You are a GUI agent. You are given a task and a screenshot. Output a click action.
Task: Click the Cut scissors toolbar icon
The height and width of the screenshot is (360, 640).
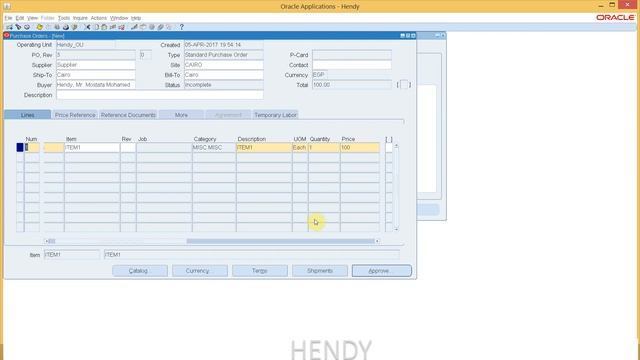(x=88, y=27)
